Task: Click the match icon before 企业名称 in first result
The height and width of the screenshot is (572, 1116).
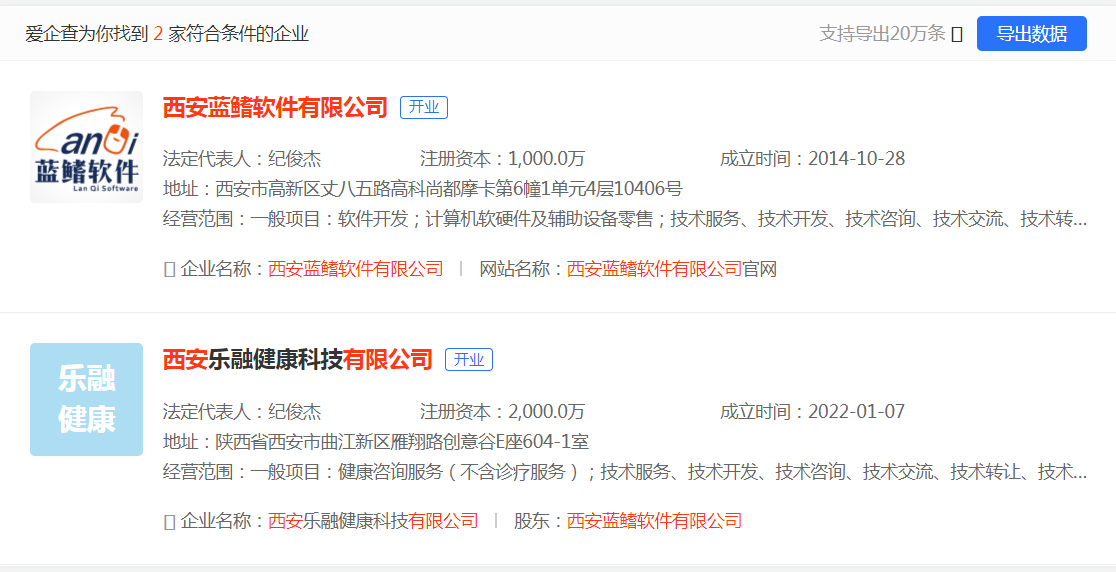Action: 169,270
